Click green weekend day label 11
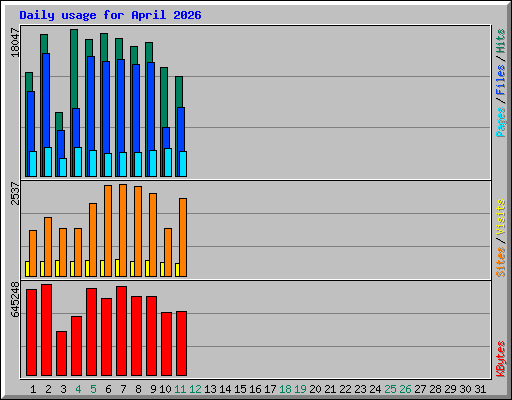The width and height of the screenshot is (512, 400). click(180, 389)
